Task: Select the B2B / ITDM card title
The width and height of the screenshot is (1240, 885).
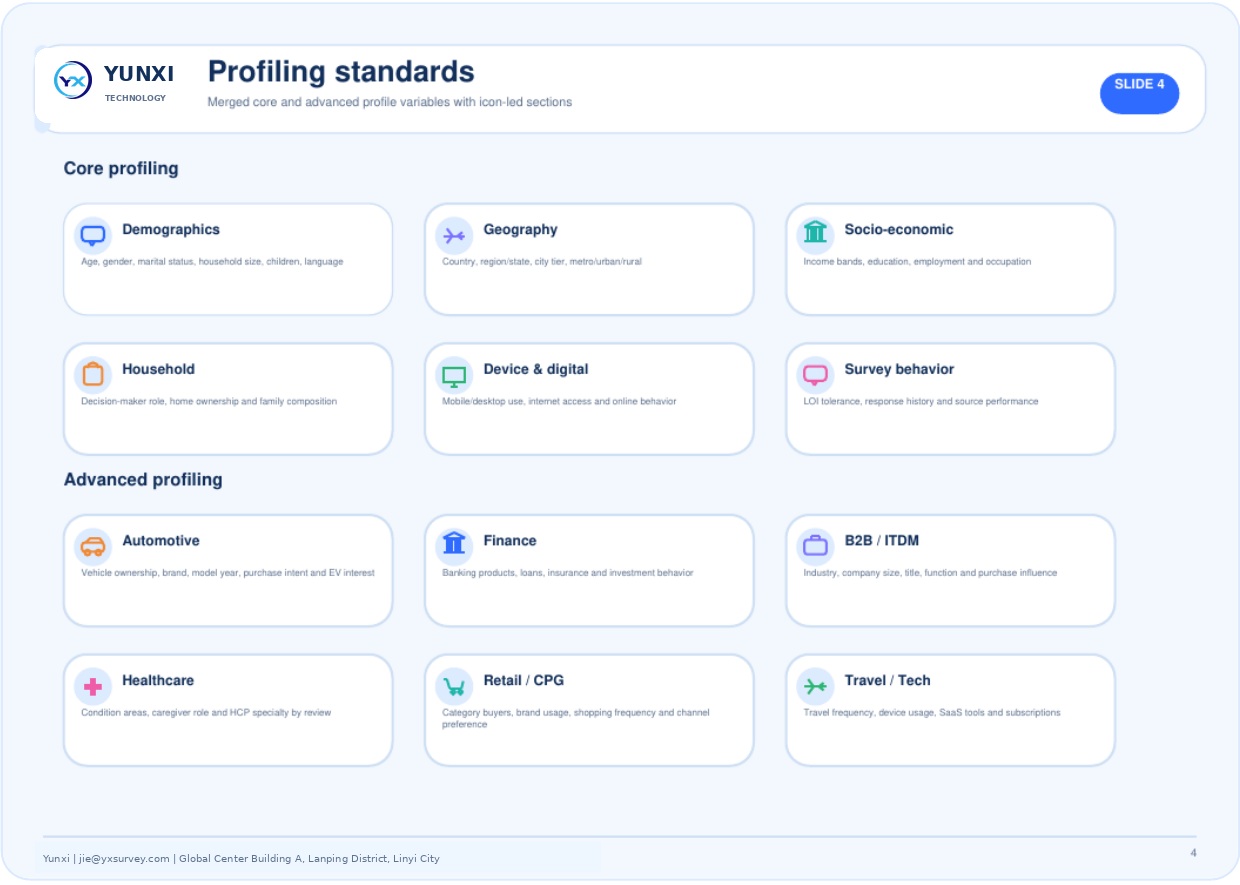Action: tap(881, 541)
